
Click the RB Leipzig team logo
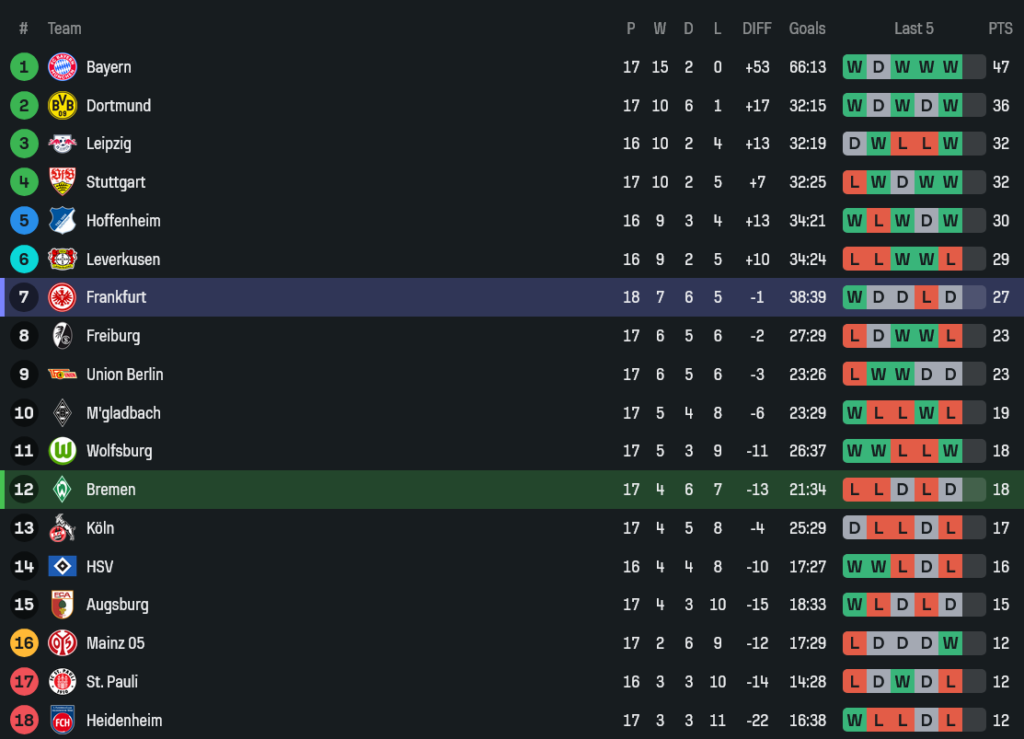point(63,144)
